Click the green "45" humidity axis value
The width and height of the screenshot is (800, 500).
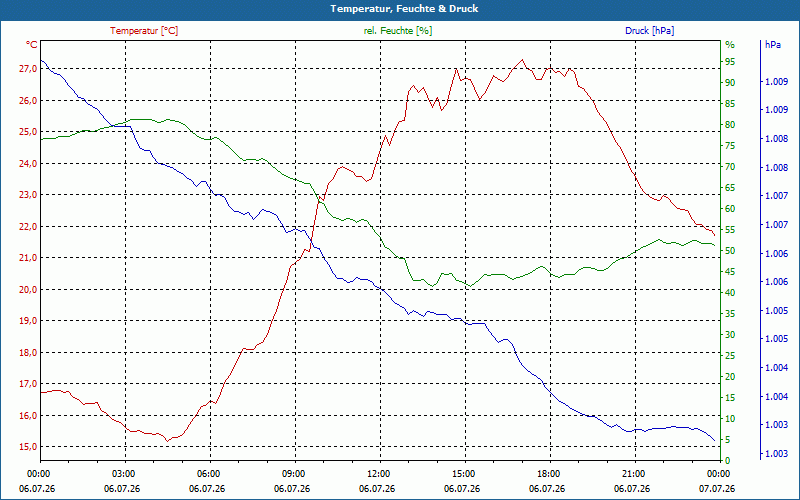[730, 272]
